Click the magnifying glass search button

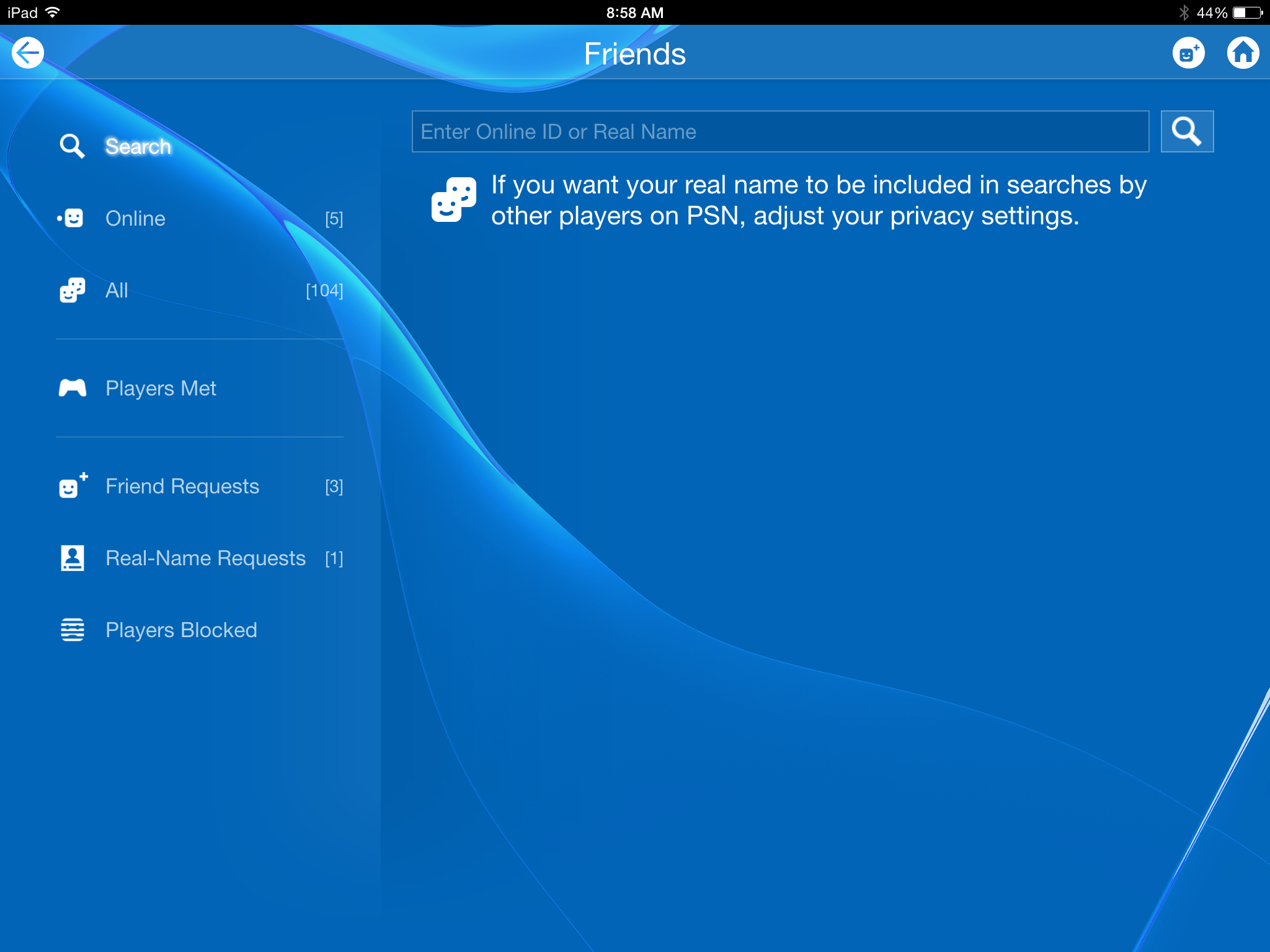click(1186, 131)
